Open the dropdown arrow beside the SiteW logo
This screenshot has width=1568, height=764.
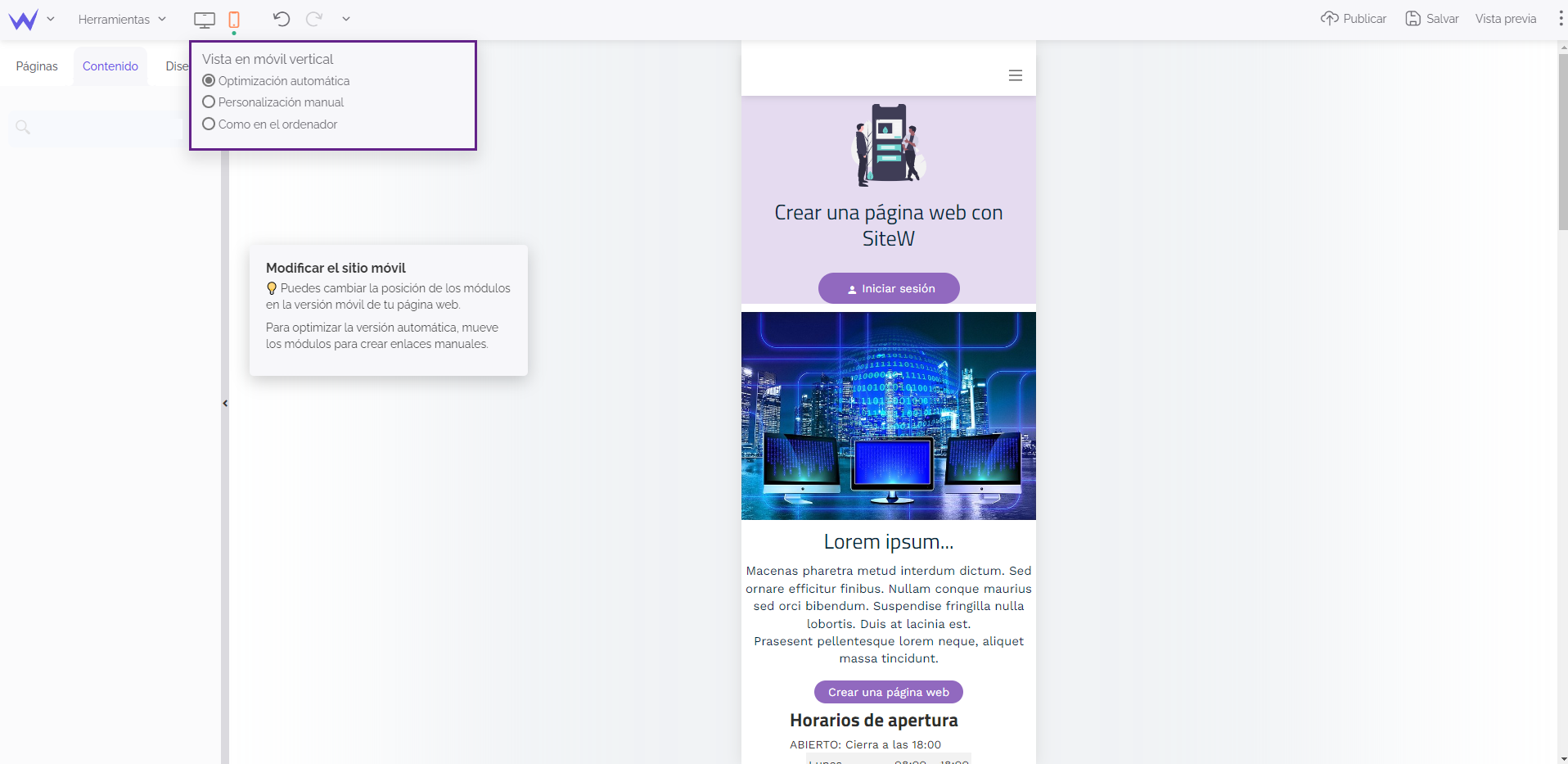coord(51,19)
